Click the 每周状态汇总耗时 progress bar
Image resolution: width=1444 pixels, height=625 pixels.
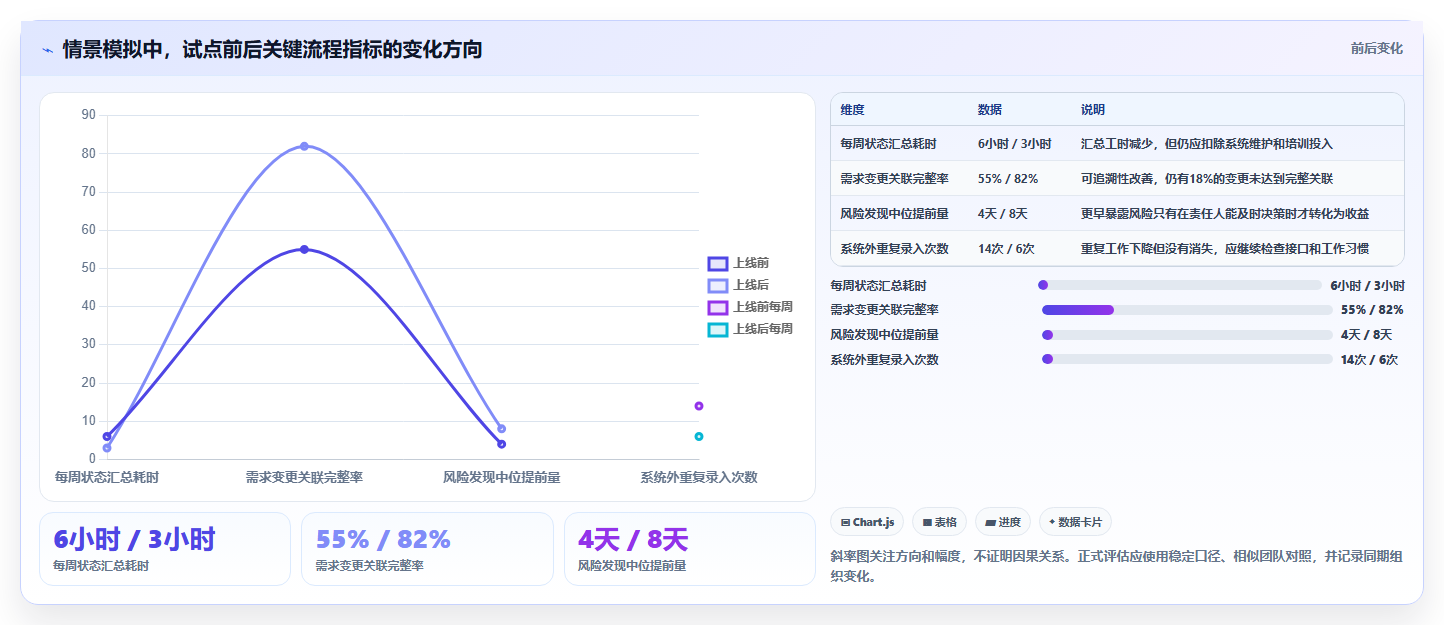tap(1179, 285)
